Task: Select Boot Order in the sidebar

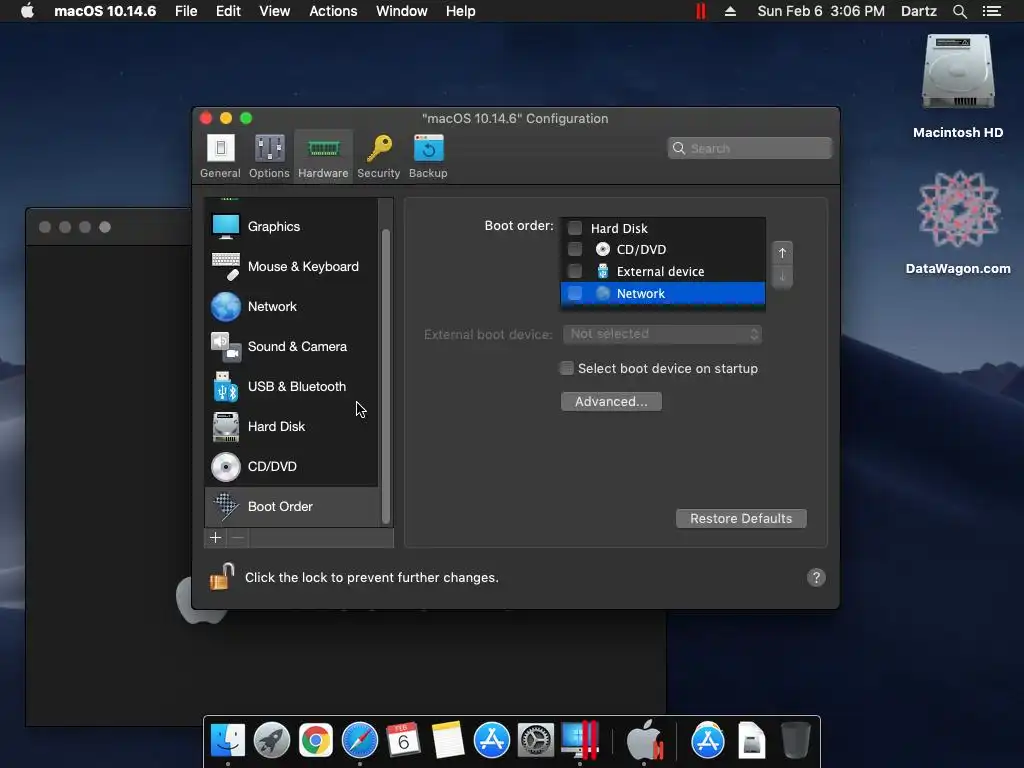Action: point(291,506)
